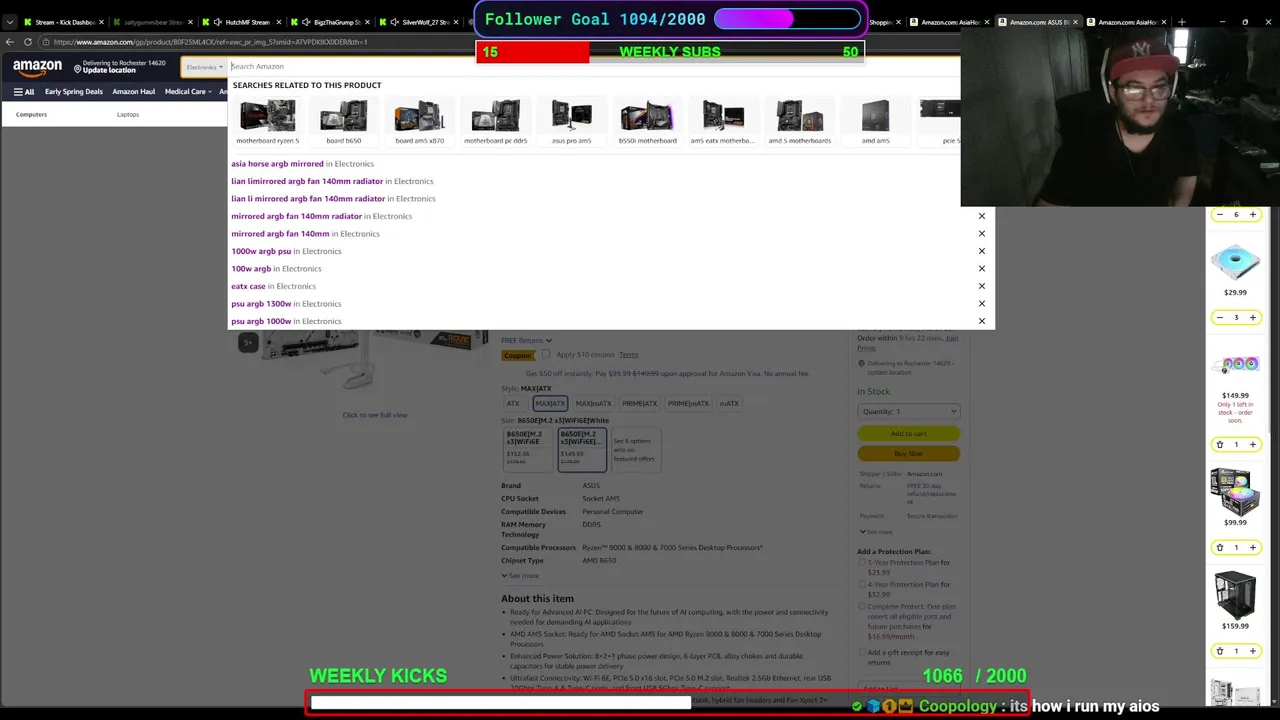Check Add a gift receipt box

pos(862,653)
